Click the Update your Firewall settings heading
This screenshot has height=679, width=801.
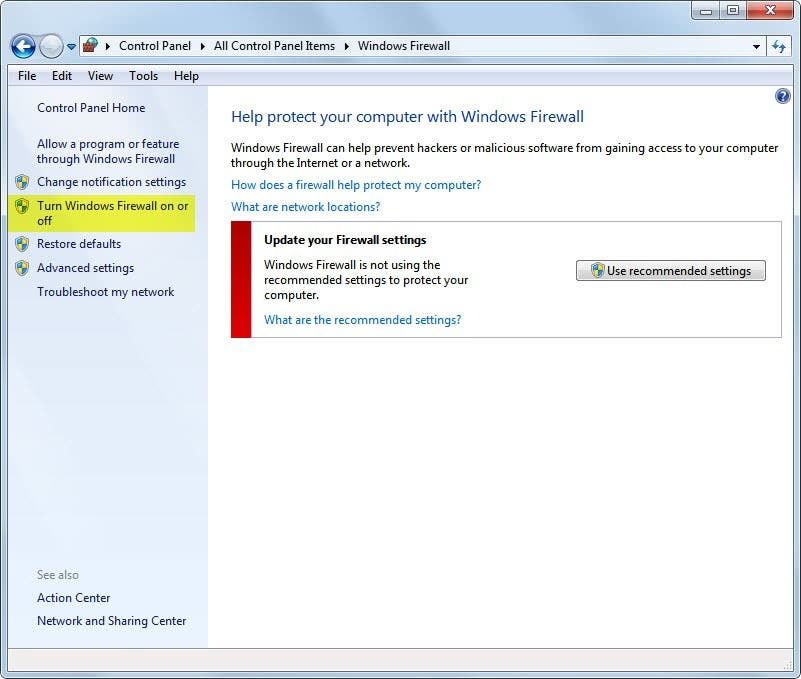tap(345, 240)
